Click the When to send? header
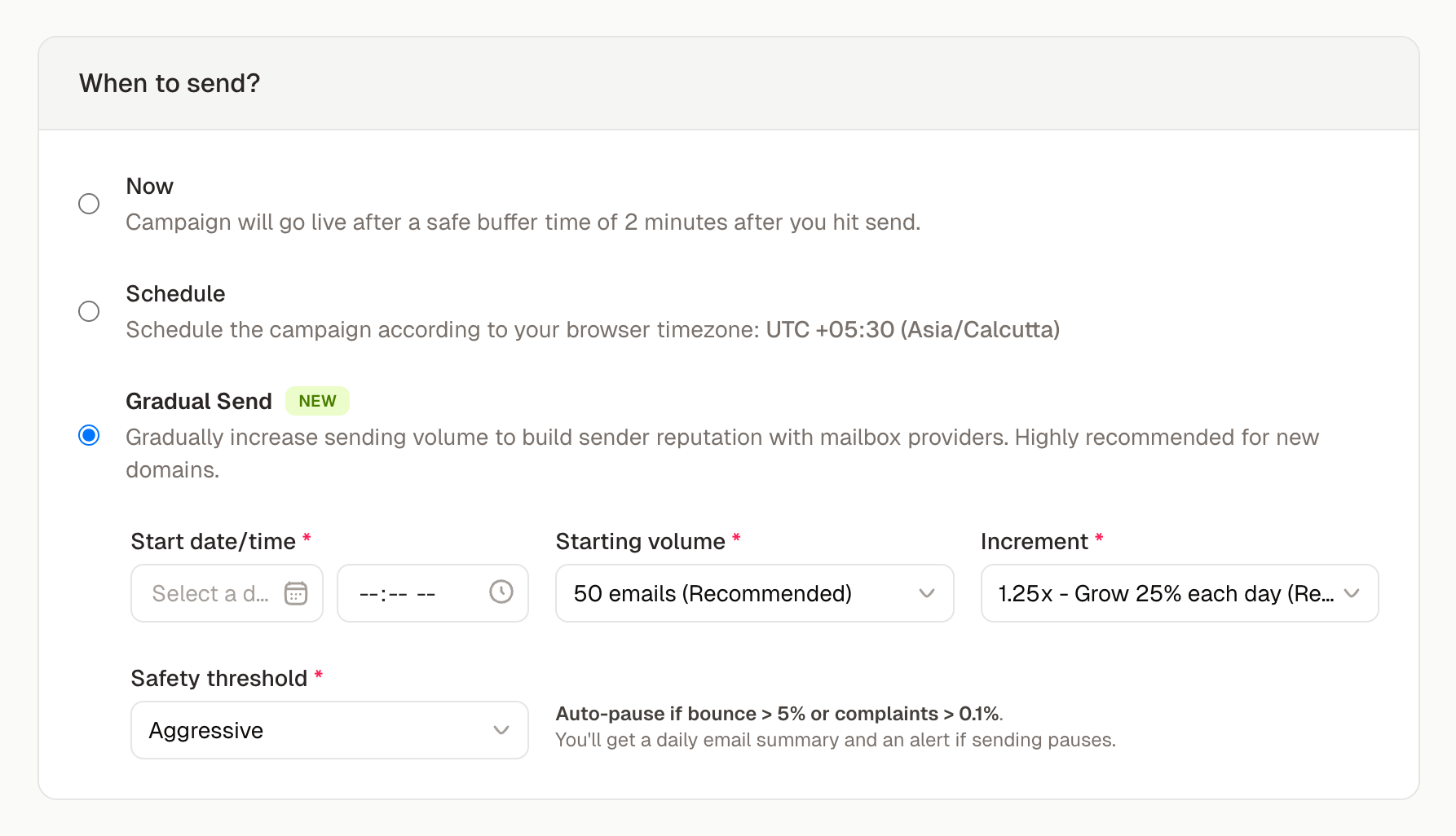The width and height of the screenshot is (1456, 836). point(170,82)
